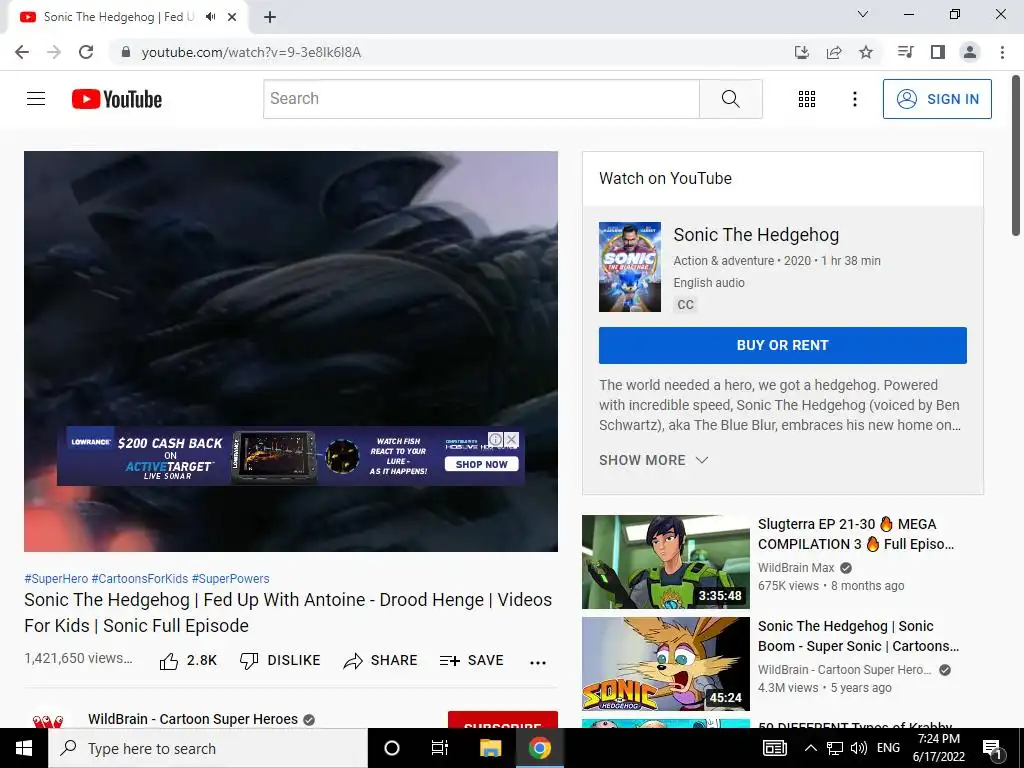Click the SIGN IN button

[x=937, y=99]
